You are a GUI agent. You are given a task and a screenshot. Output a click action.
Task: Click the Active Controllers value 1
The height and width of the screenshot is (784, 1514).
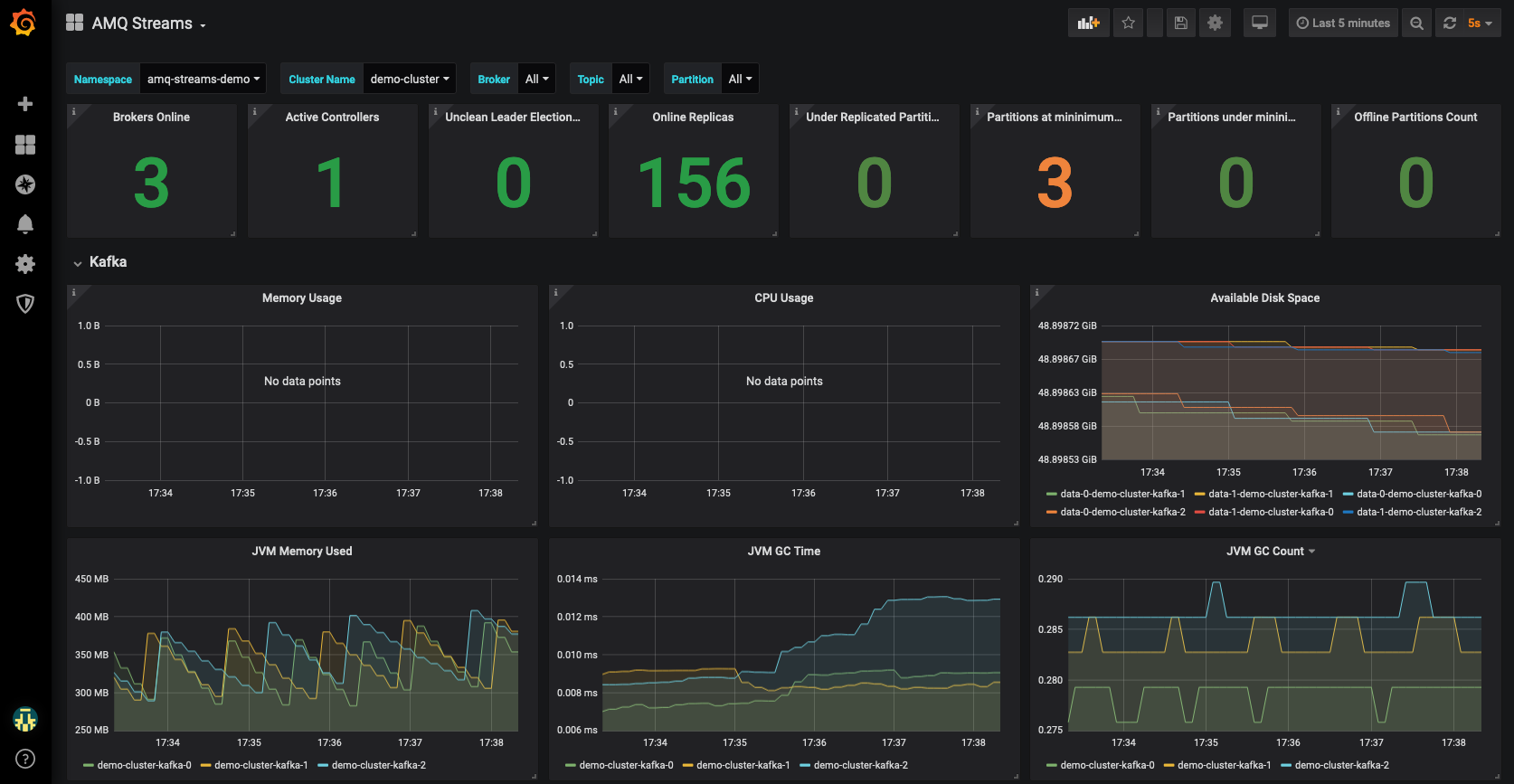(x=331, y=184)
